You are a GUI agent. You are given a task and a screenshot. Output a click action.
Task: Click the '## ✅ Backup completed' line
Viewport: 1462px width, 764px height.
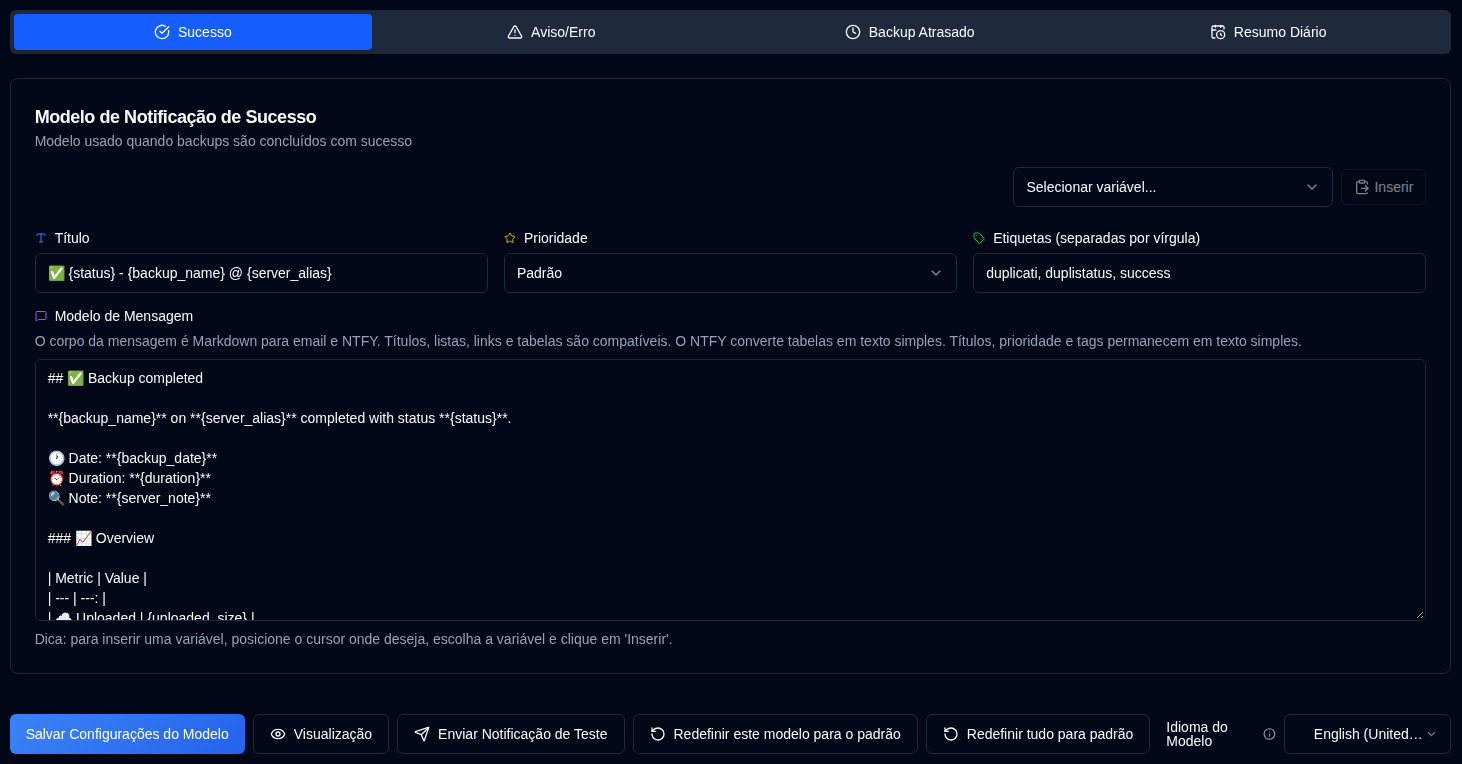[125, 378]
